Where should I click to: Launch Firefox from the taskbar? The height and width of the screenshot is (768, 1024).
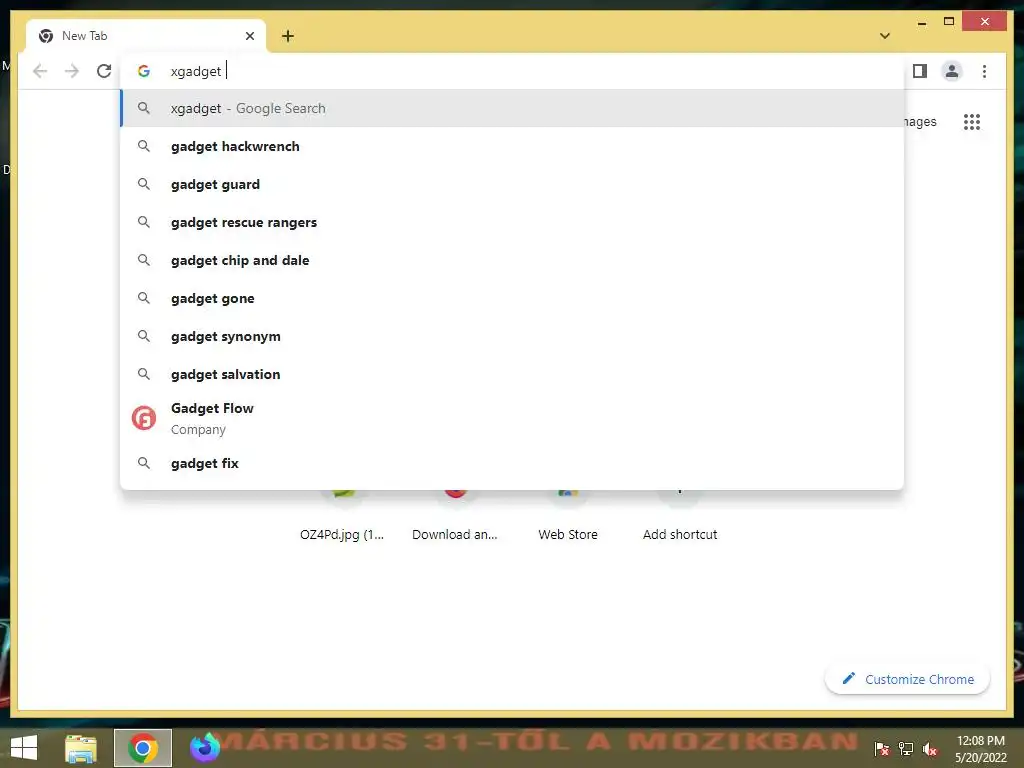tap(205, 748)
